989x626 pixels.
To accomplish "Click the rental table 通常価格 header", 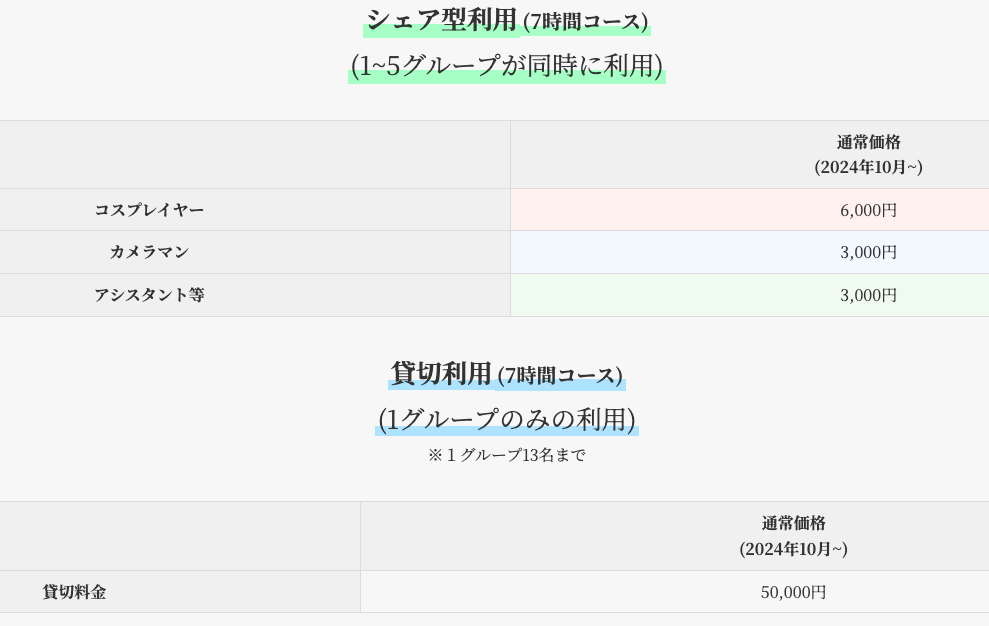I will click(x=793, y=523).
